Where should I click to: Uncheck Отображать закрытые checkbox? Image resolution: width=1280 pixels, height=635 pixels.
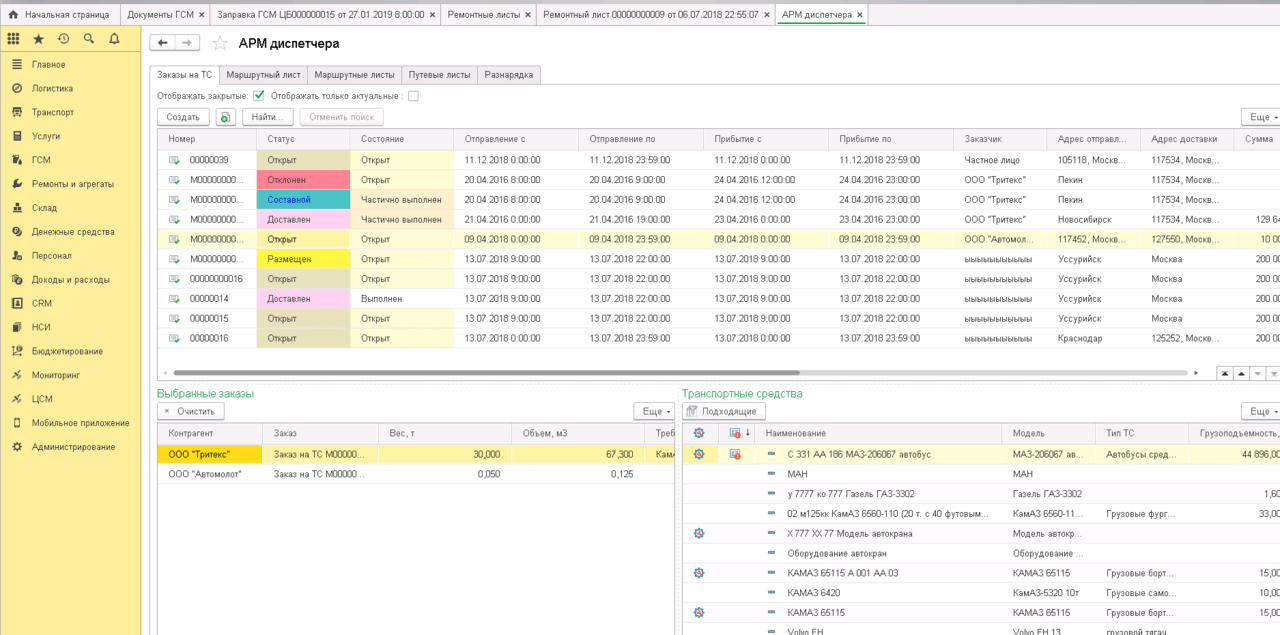pyautogui.click(x=259, y=96)
